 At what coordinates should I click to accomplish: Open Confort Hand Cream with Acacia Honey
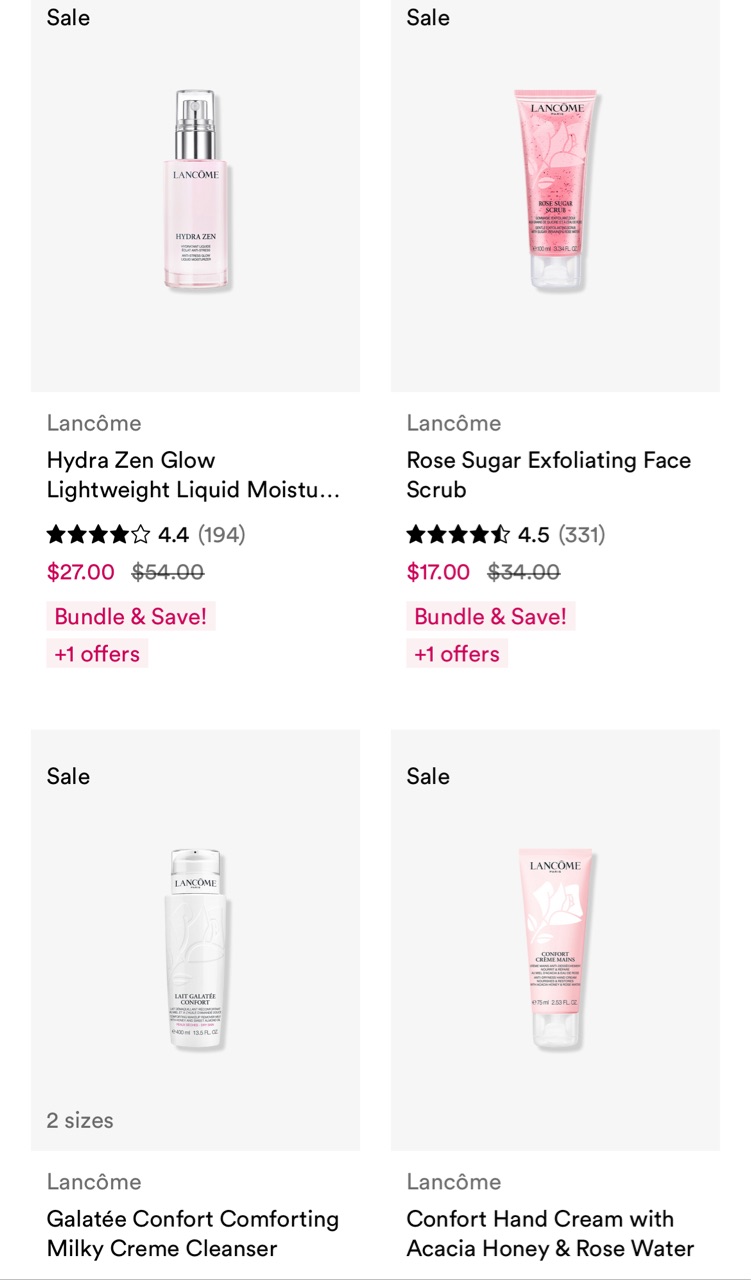[x=550, y=1233]
